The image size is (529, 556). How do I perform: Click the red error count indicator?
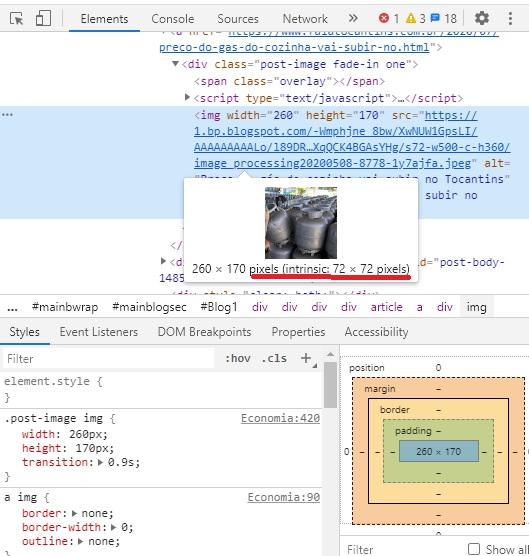click(x=389, y=18)
